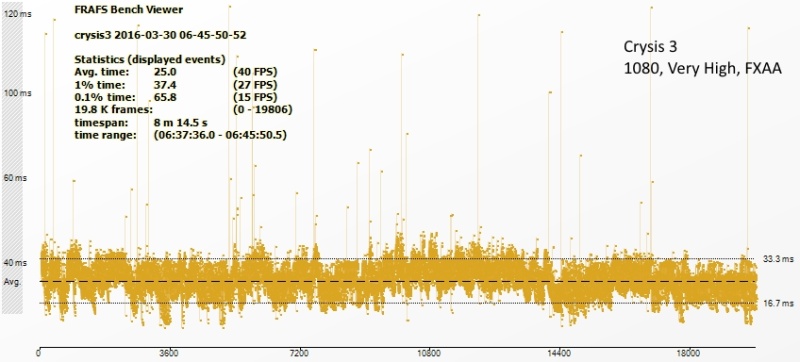The height and width of the screenshot is (362, 800).
Task: Click the Statistics (displayed events) heading
Action: 150,59
